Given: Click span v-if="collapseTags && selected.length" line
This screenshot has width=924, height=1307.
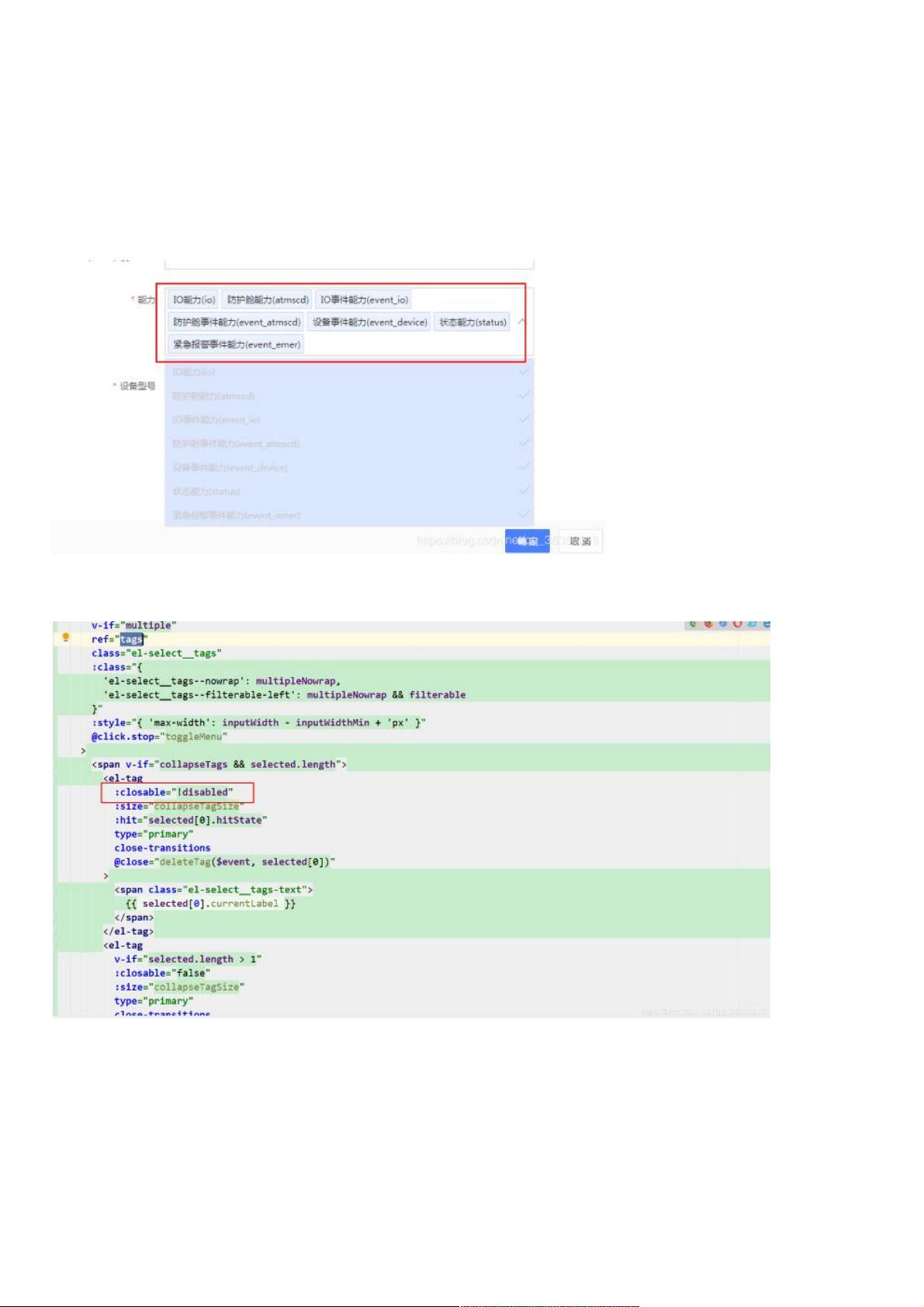Looking at the screenshot, I should tap(219, 765).
